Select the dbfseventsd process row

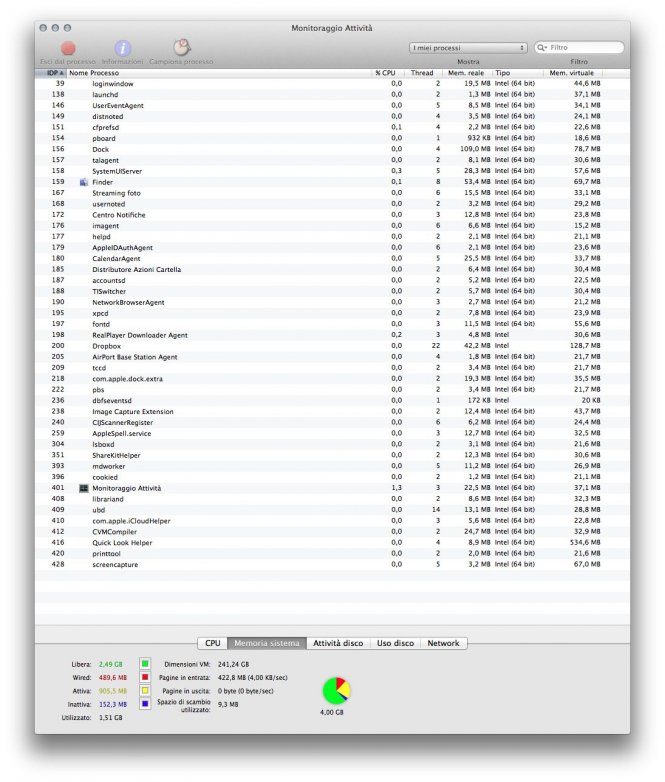tap(332, 401)
